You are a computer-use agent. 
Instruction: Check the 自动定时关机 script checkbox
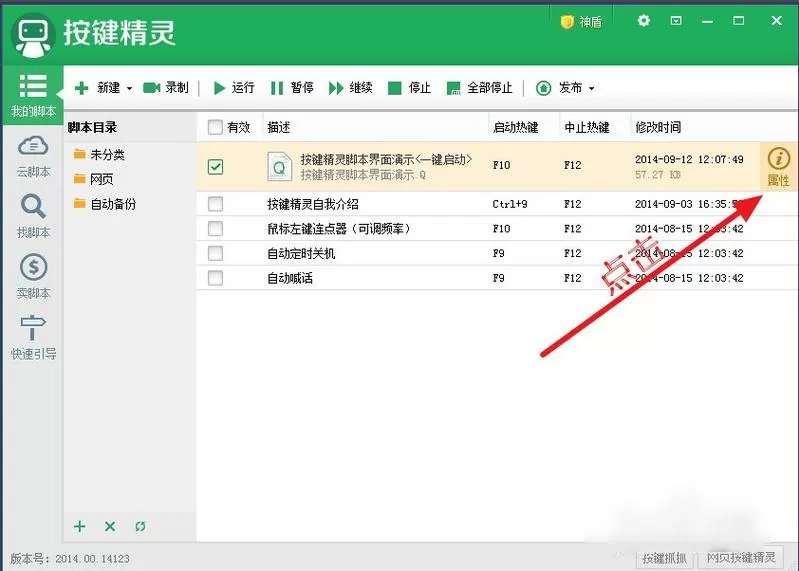pos(215,253)
